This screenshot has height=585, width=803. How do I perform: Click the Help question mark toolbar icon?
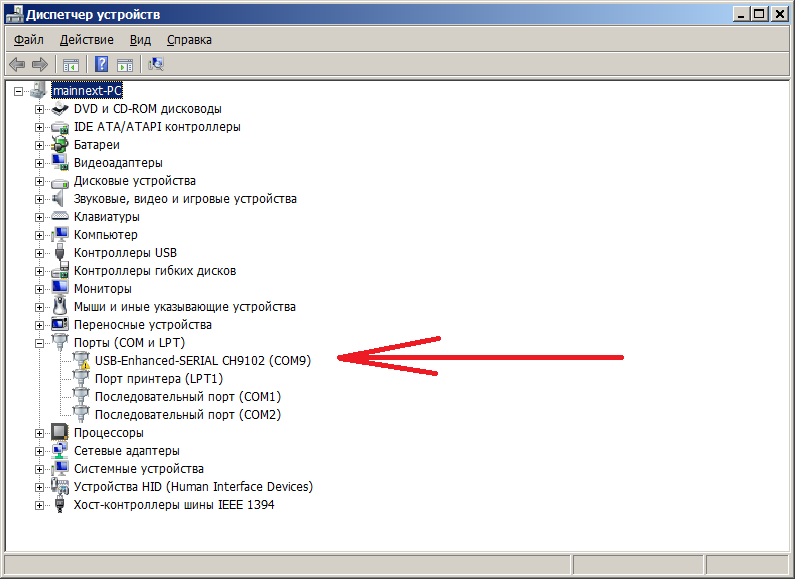101,64
